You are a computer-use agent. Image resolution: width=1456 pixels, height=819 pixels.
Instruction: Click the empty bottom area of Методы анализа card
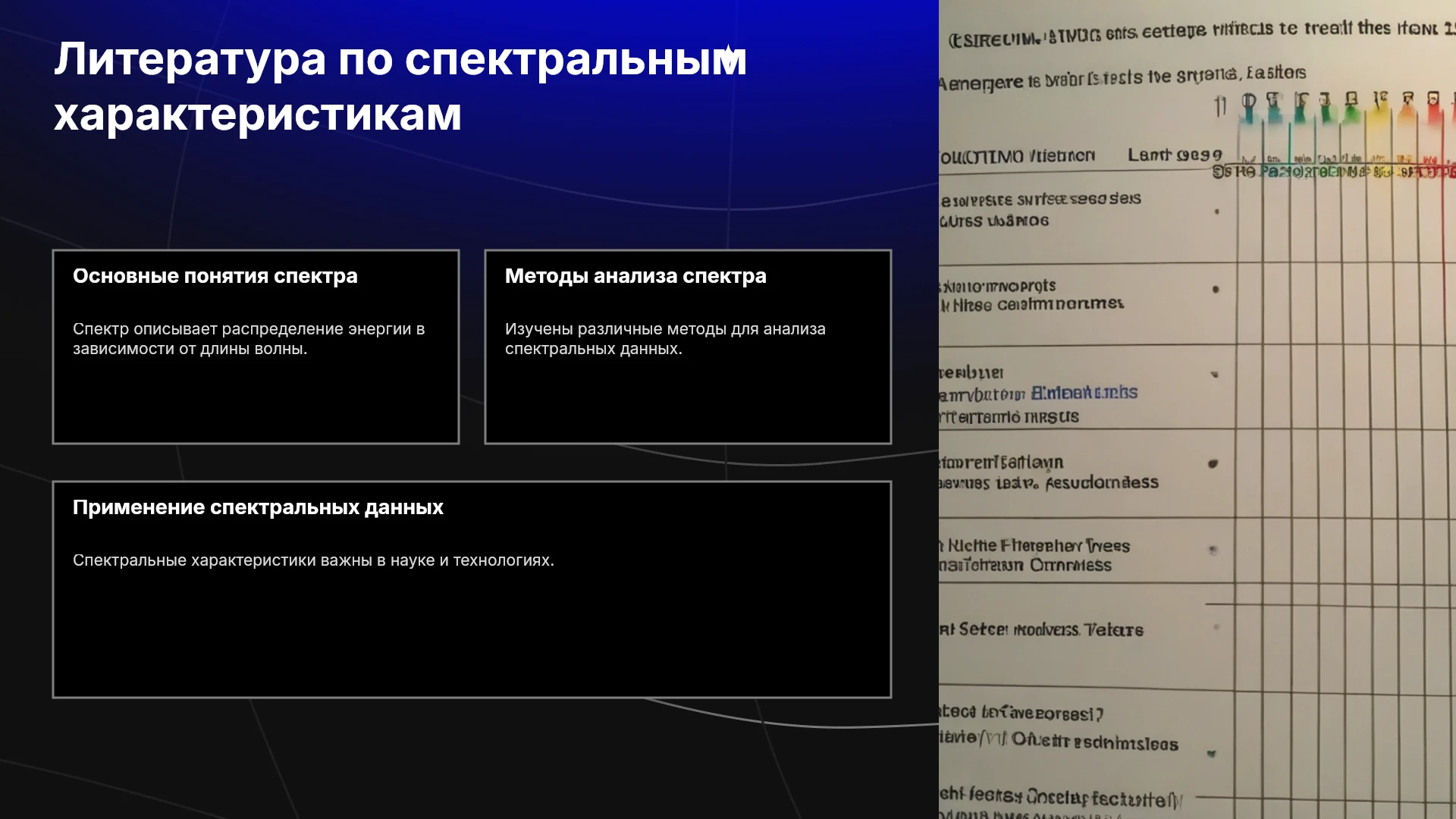point(688,402)
